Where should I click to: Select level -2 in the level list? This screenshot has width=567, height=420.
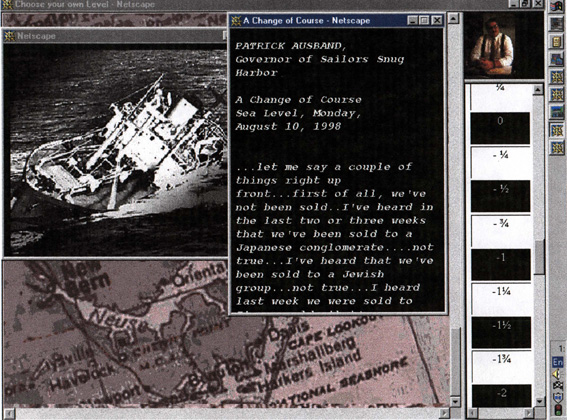tap(501, 395)
